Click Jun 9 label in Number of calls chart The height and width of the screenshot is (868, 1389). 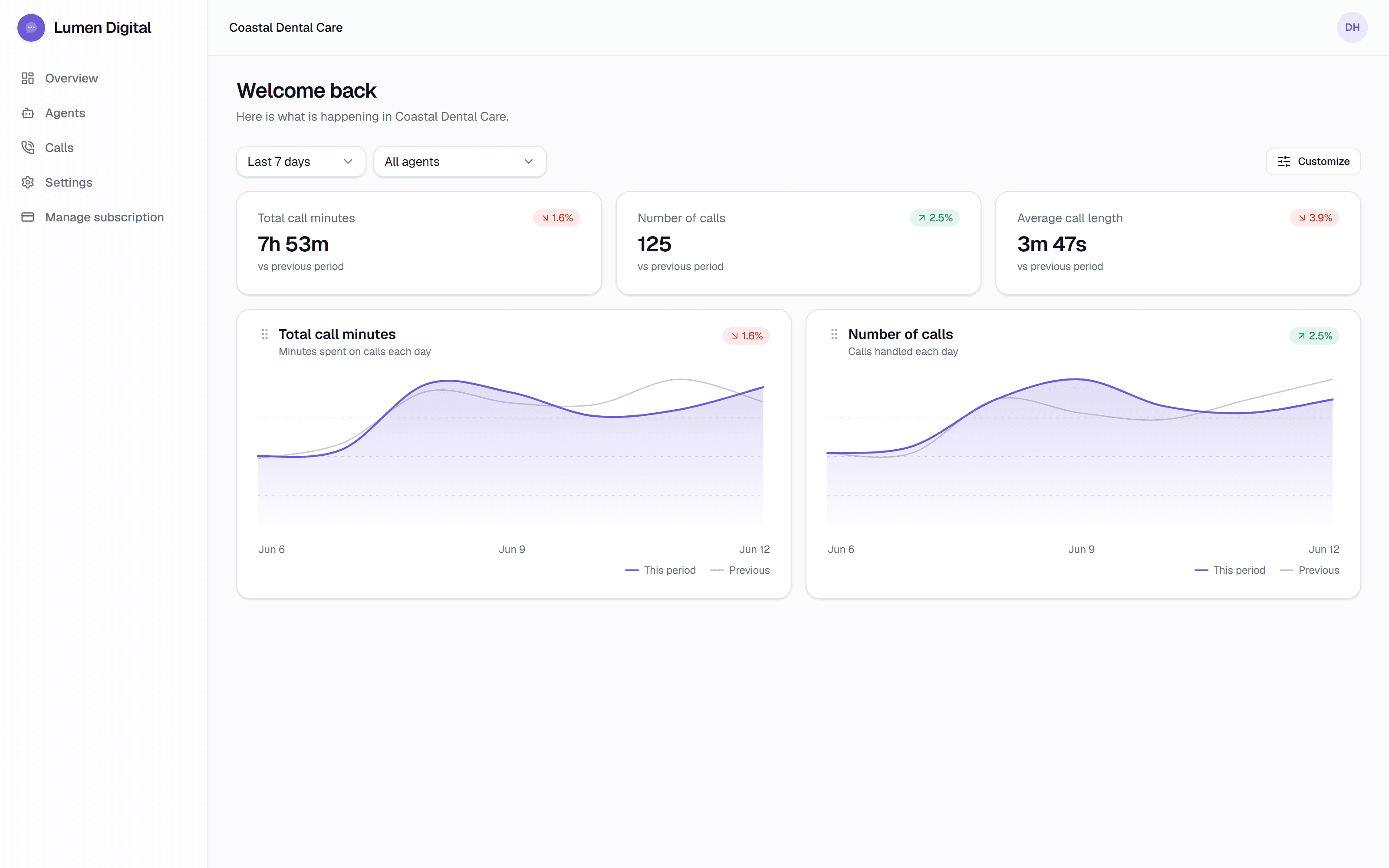click(x=1081, y=549)
